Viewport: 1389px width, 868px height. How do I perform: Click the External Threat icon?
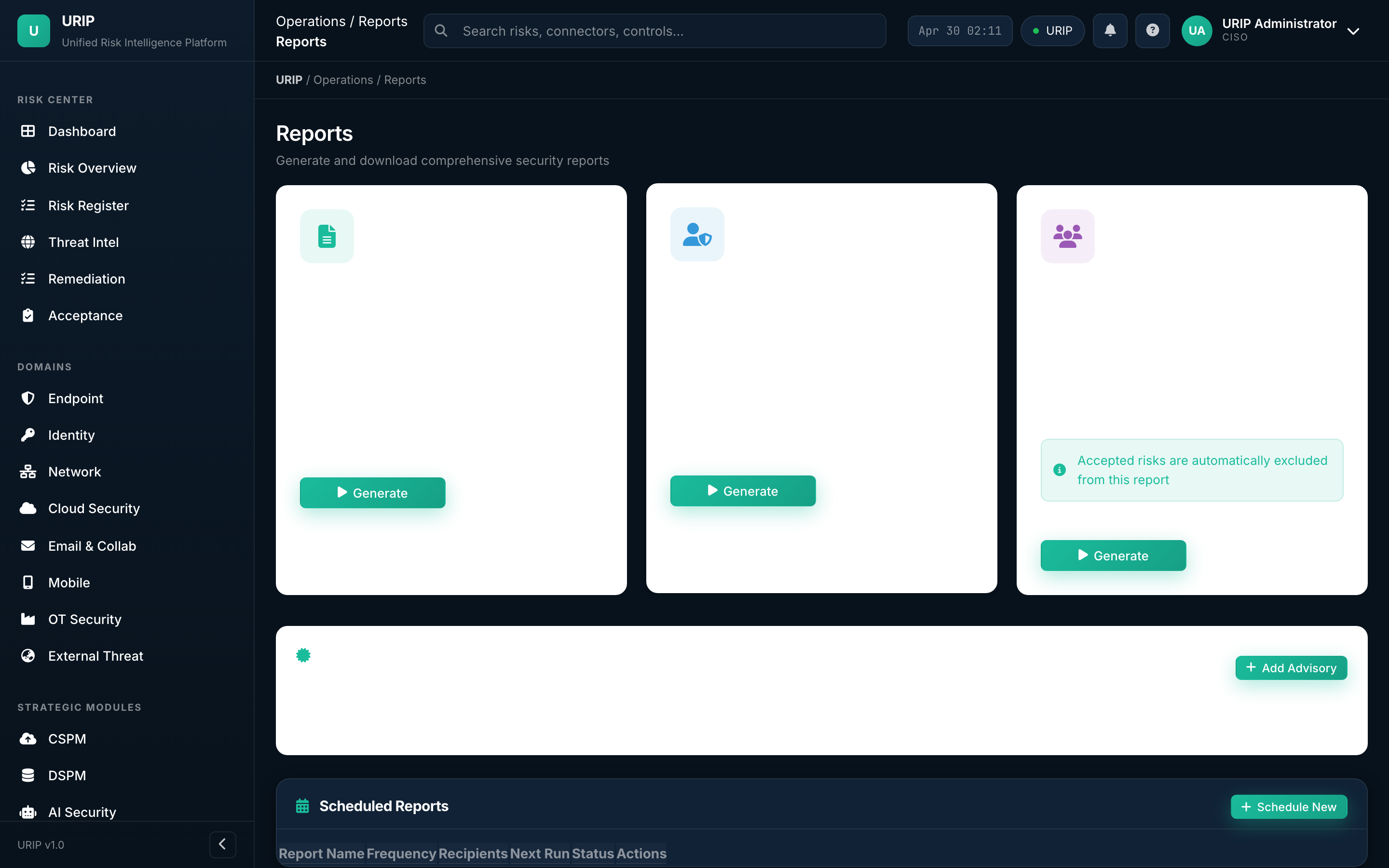pyautogui.click(x=27, y=656)
